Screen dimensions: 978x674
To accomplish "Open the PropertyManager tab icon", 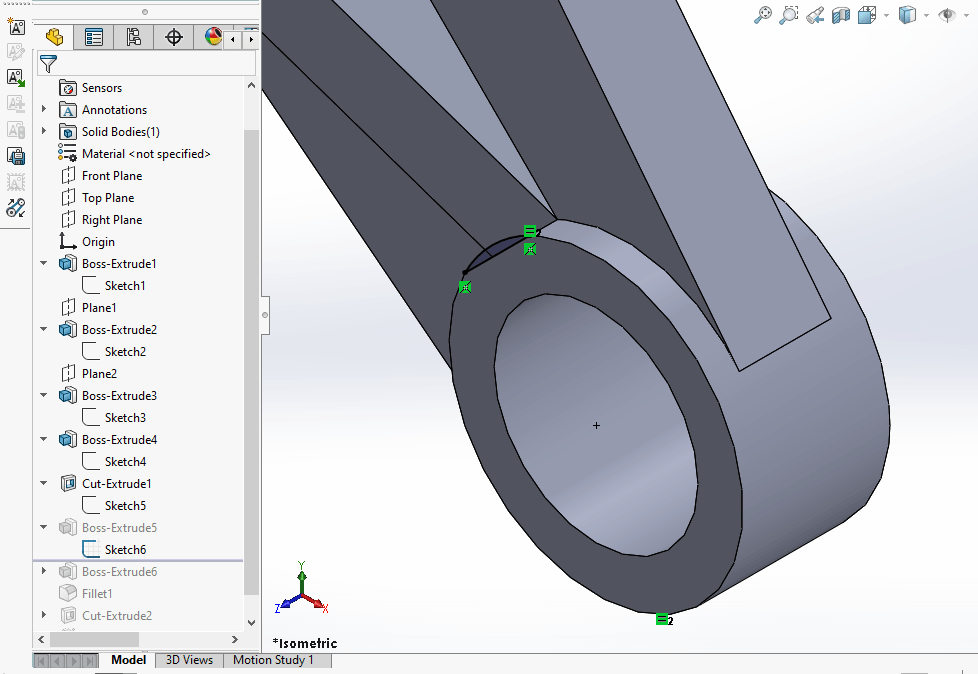I will point(93,36).
